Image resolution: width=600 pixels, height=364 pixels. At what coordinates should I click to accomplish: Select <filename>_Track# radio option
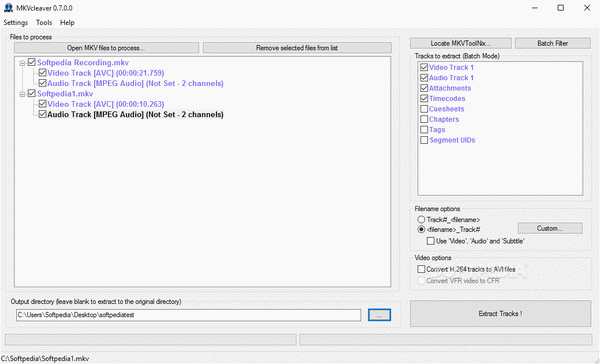(x=421, y=230)
